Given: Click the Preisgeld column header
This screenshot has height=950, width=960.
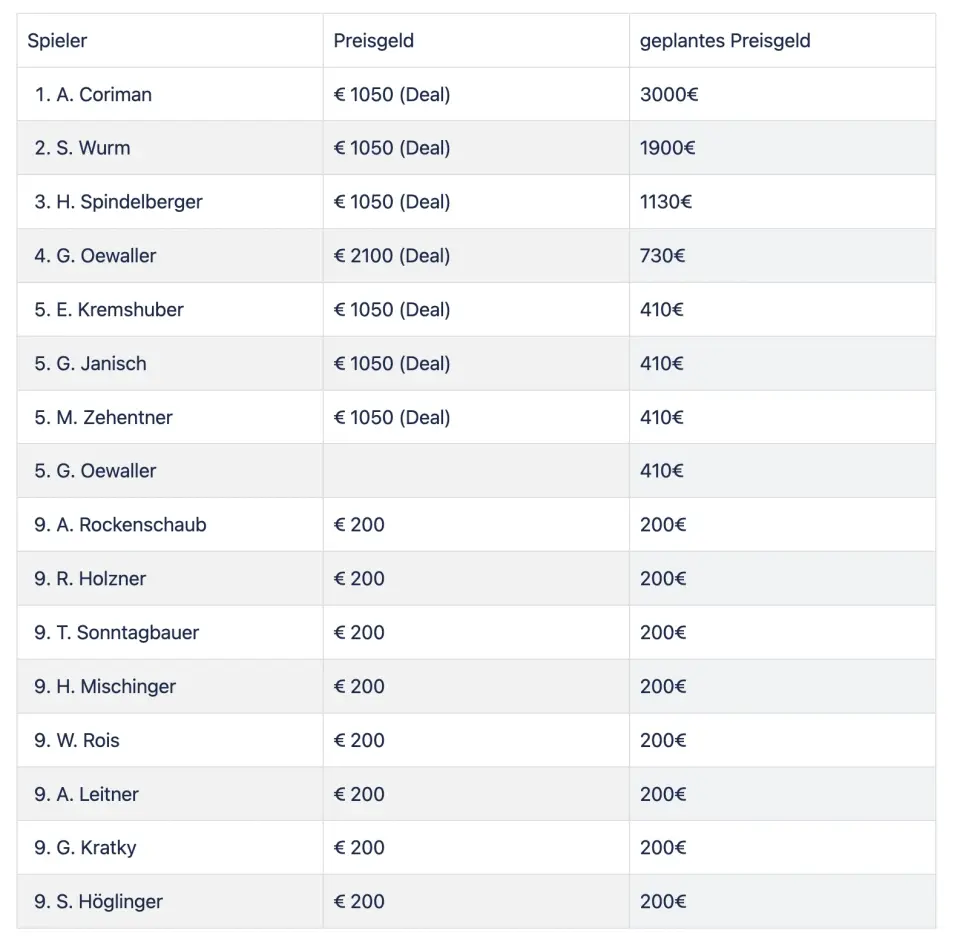Looking at the screenshot, I should (x=373, y=41).
